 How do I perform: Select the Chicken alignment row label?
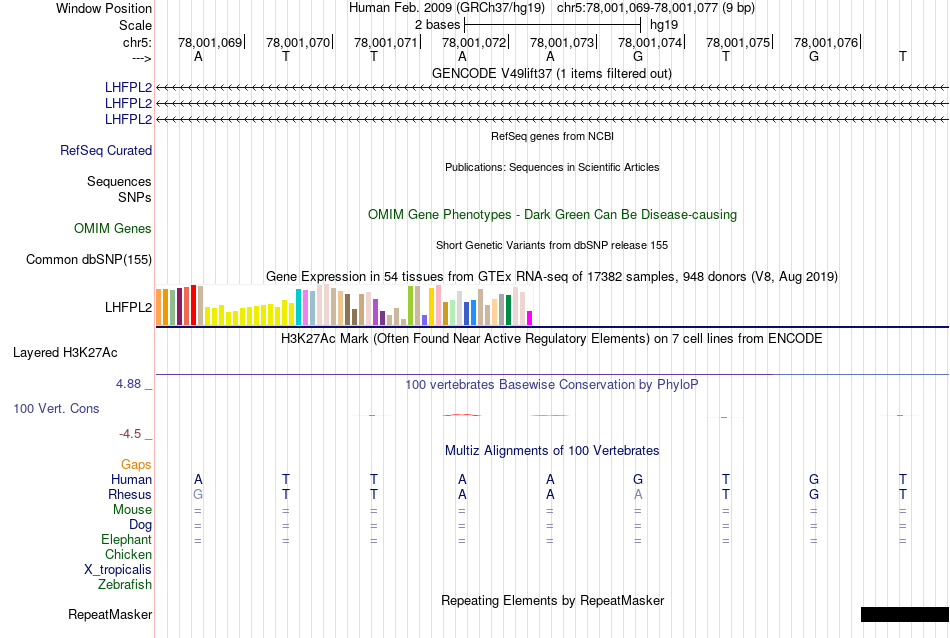coord(128,554)
